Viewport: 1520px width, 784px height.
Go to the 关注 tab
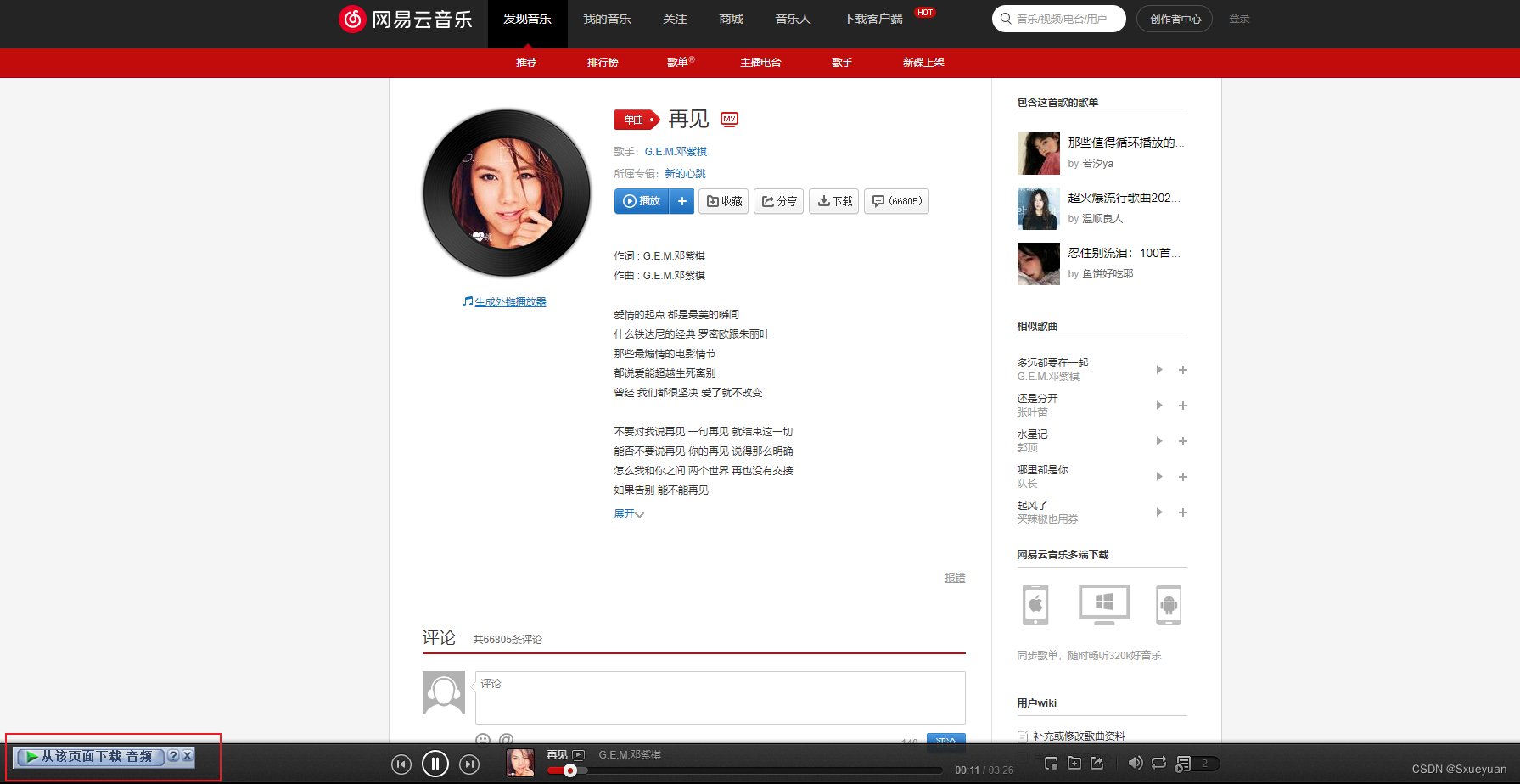(x=675, y=19)
